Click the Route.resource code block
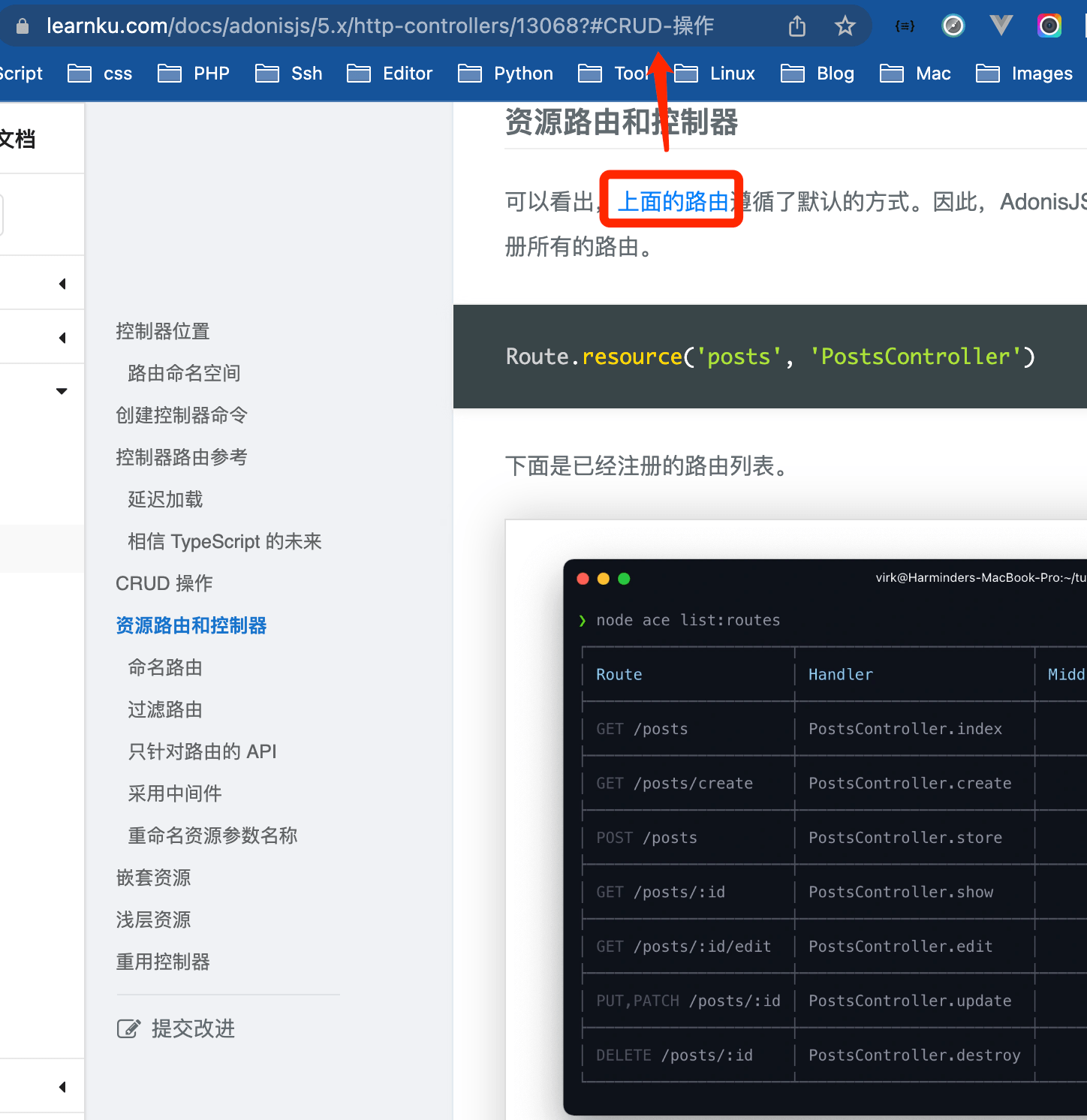The height and width of the screenshot is (1120, 1087). 770,357
